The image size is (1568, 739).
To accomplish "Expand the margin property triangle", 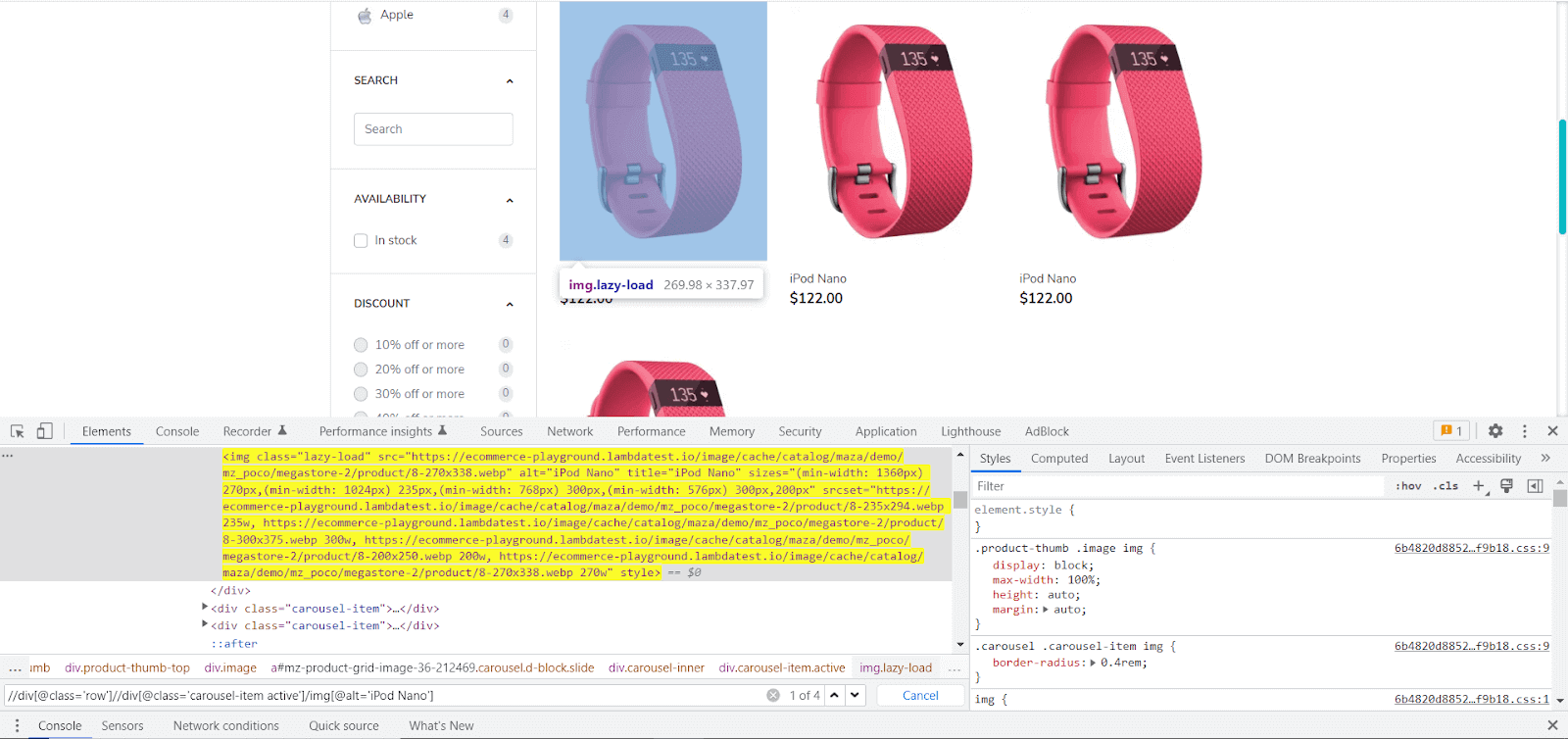I will click(x=1046, y=610).
